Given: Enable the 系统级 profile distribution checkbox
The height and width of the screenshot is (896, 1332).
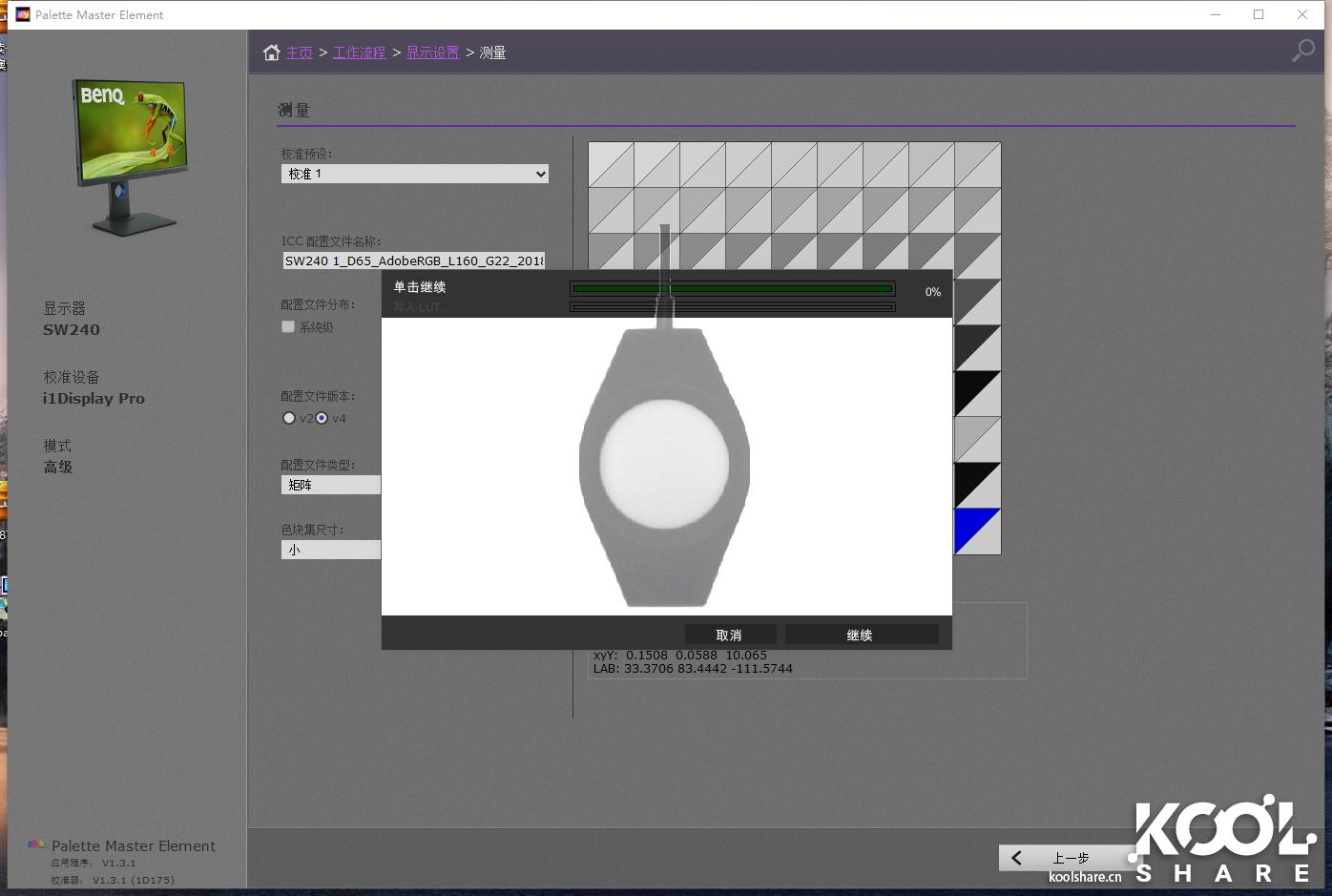Looking at the screenshot, I should [287, 326].
